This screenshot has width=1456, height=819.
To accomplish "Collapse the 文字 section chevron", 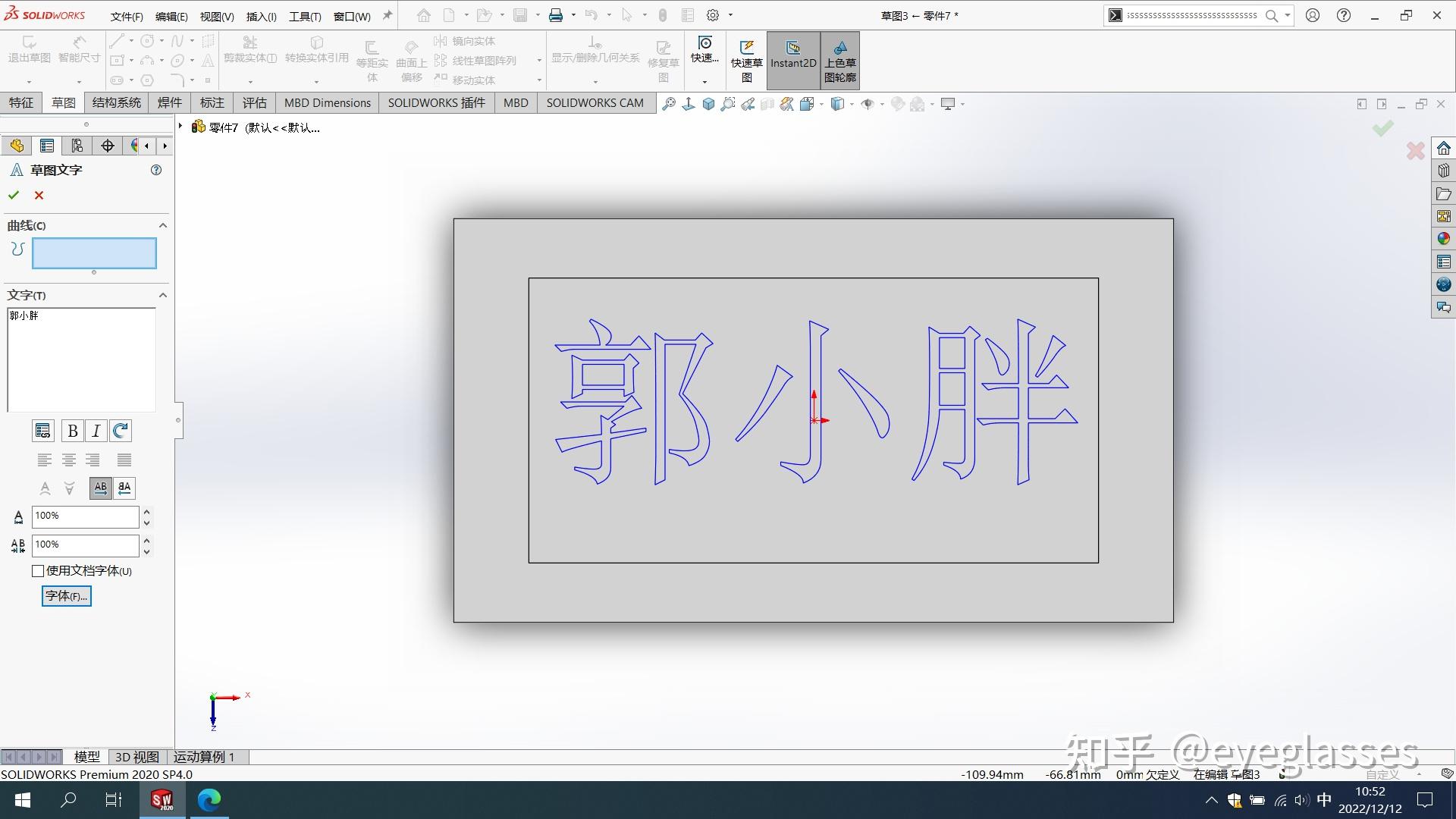I will (x=162, y=295).
